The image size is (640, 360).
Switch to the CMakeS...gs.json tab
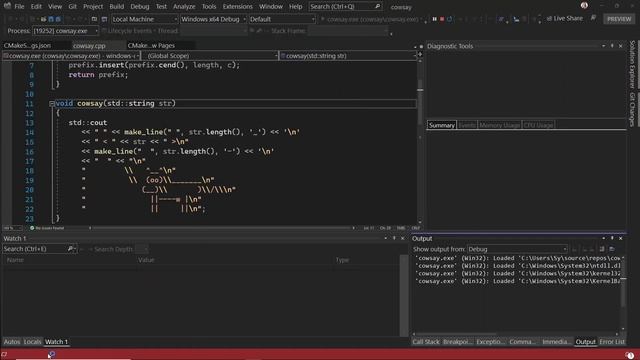click(27, 46)
